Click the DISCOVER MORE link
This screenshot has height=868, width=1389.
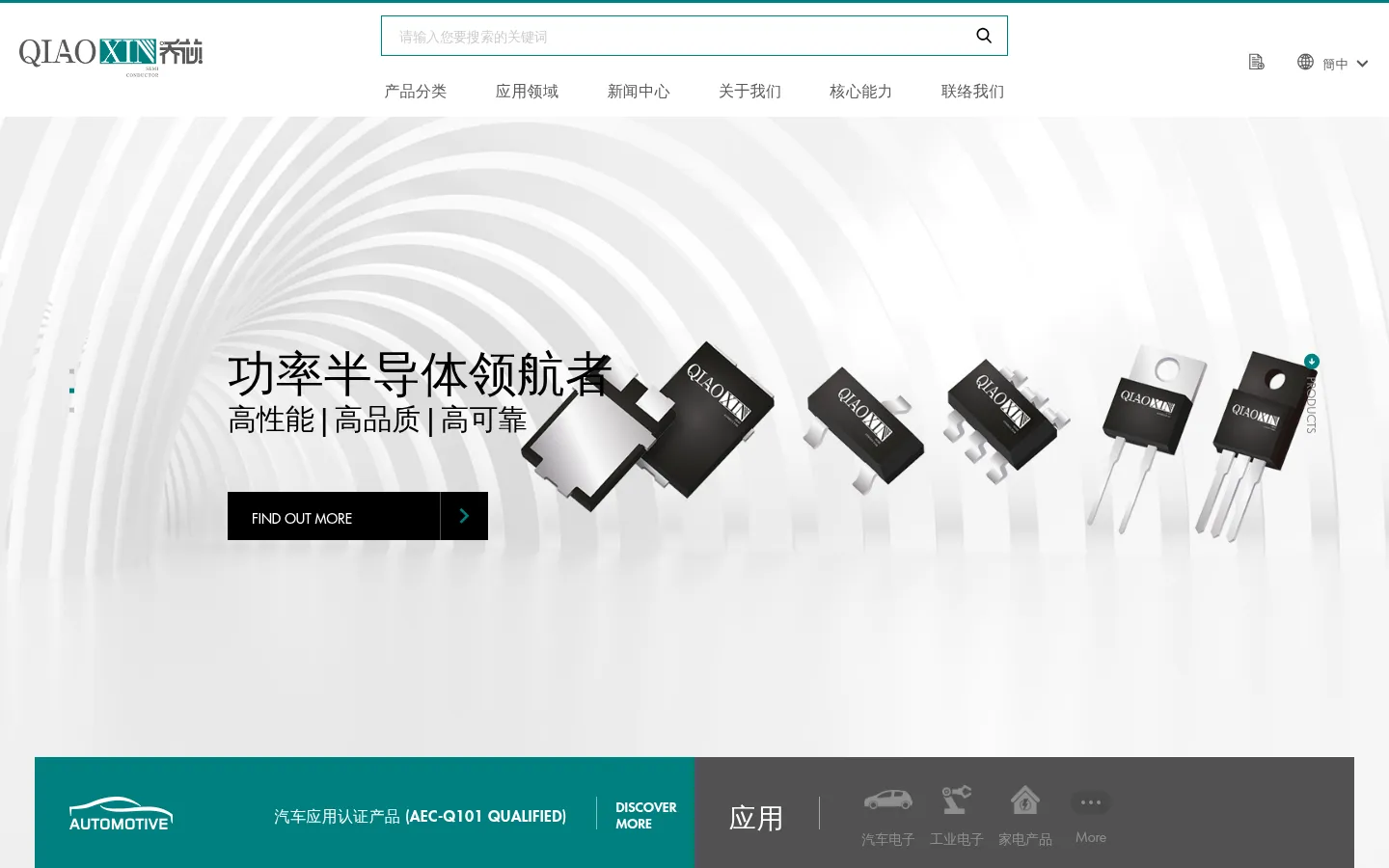point(646,815)
